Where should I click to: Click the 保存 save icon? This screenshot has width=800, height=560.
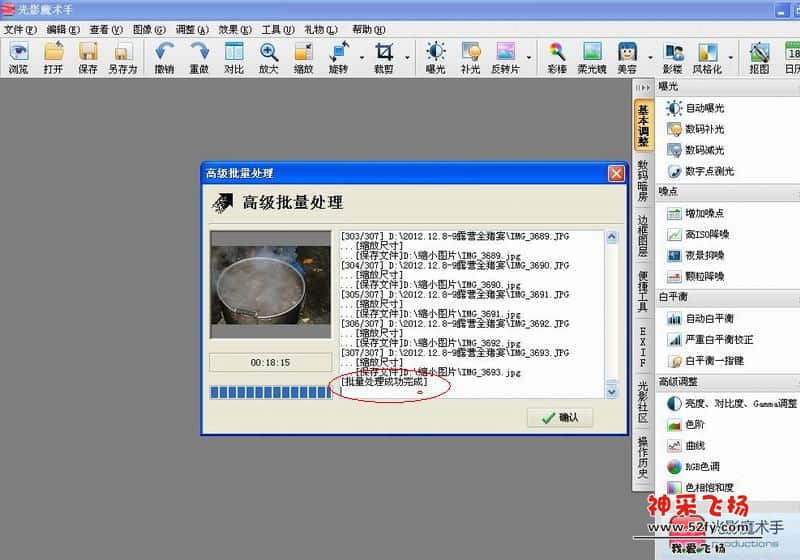88,58
